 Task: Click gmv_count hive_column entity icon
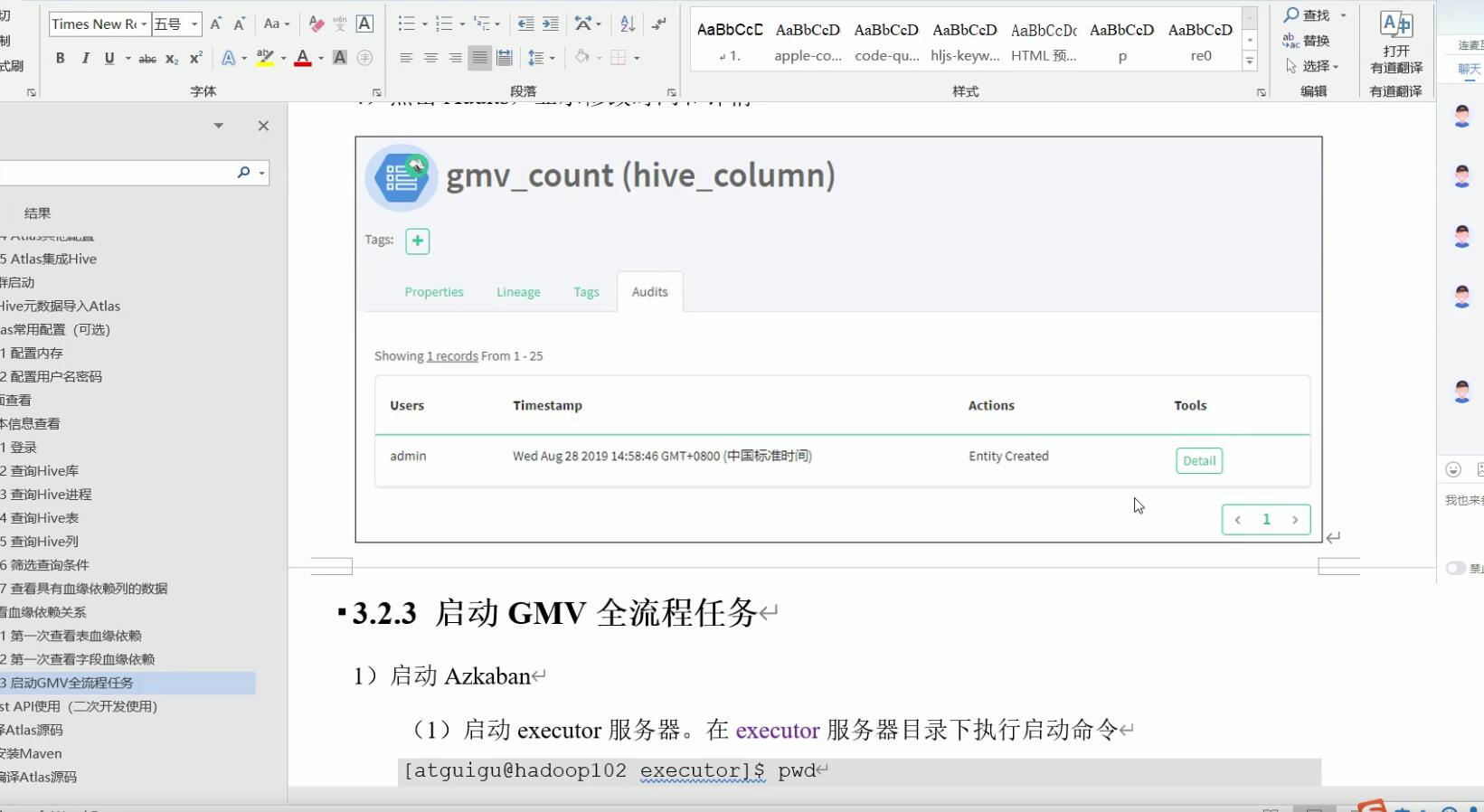point(402,177)
